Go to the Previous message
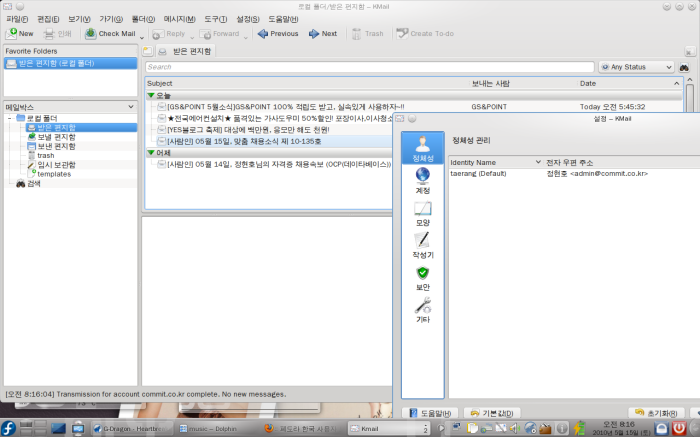 click(278, 33)
